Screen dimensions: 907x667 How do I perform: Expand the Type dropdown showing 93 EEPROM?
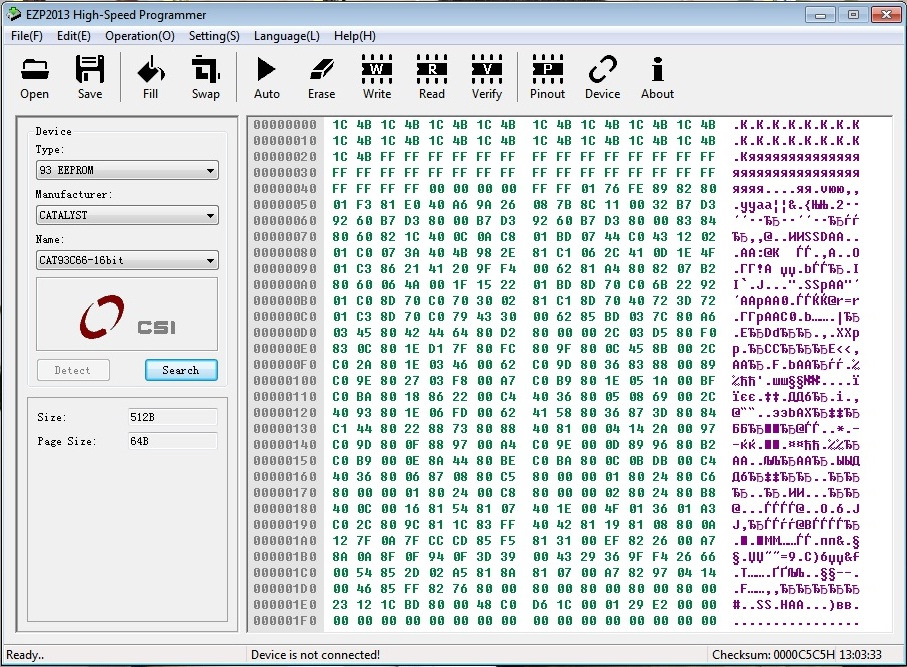[x=126, y=170]
